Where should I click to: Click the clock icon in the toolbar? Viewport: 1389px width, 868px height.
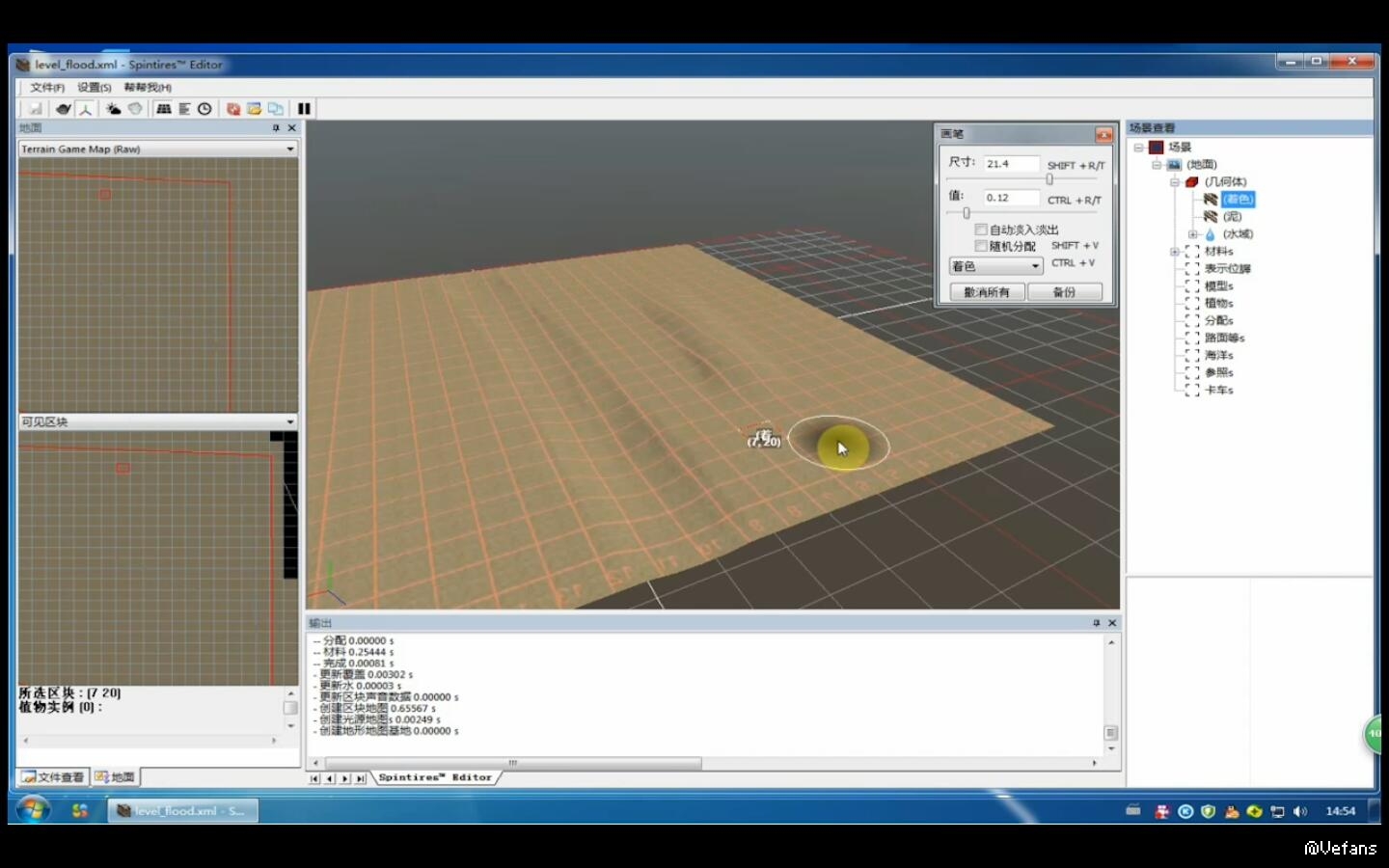(204, 109)
